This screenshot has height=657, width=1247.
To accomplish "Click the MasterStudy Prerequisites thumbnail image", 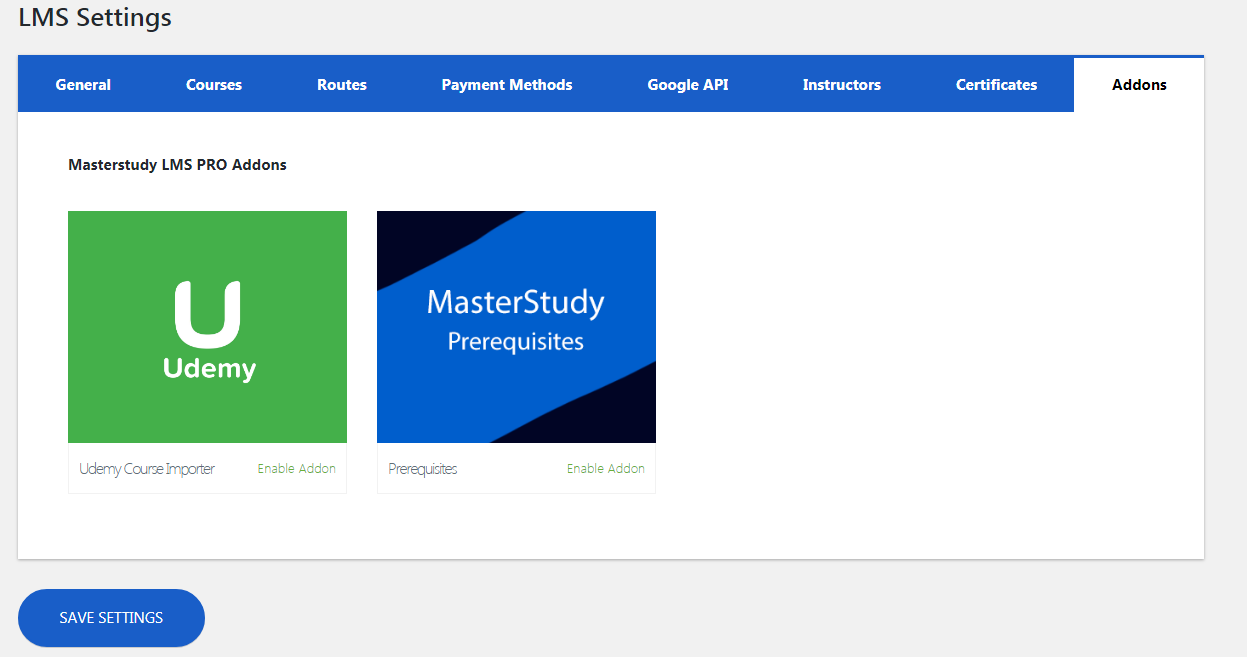I will [x=516, y=327].
